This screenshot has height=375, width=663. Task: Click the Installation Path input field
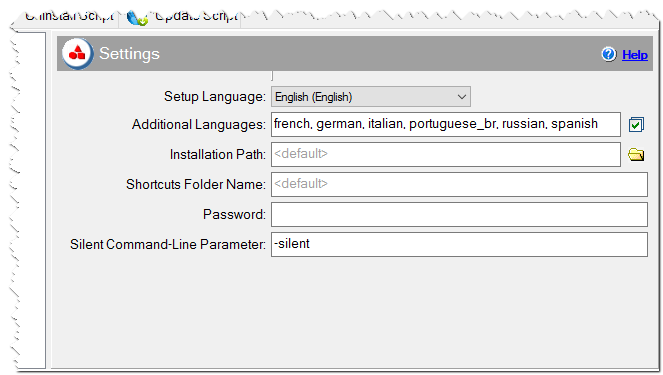coord(446,154)
